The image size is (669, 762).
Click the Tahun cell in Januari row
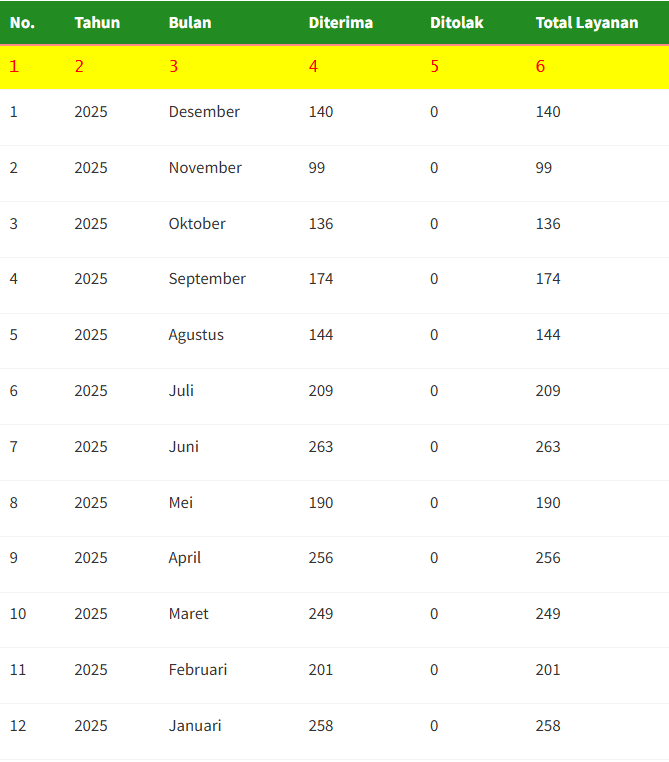pyautogui.click(x=91, y=726)
